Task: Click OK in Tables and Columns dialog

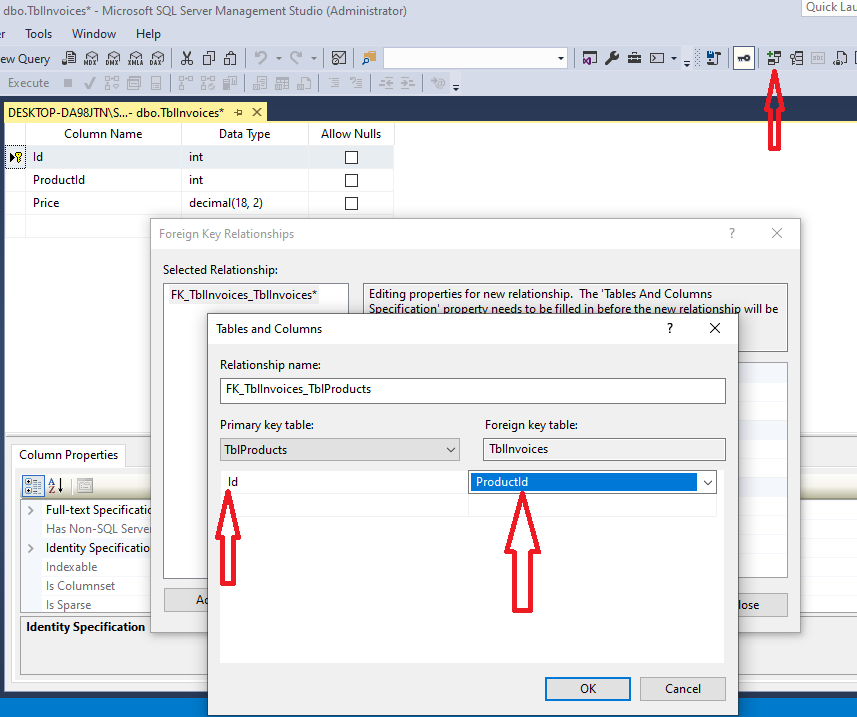Action: click(x=588, y=689)
